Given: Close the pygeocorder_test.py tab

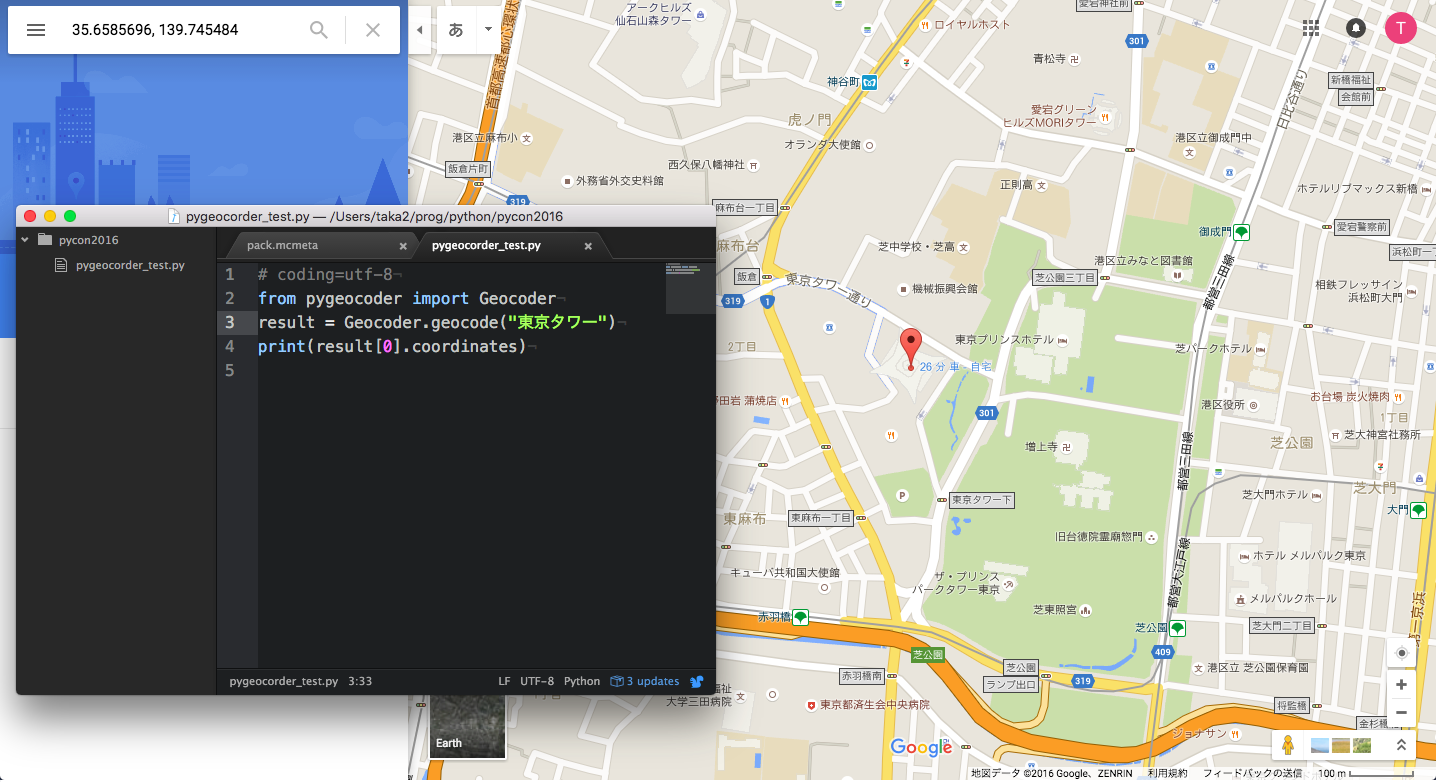Looking at the screenshot, I should 588,246.
